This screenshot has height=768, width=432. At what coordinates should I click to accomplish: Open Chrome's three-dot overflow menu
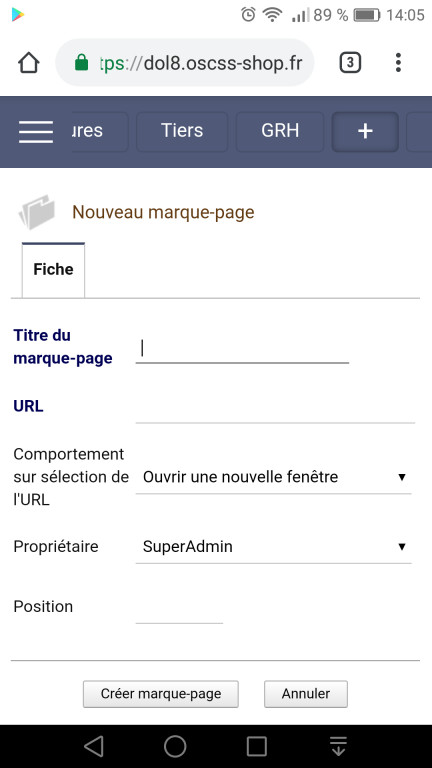tap(398, 63)
